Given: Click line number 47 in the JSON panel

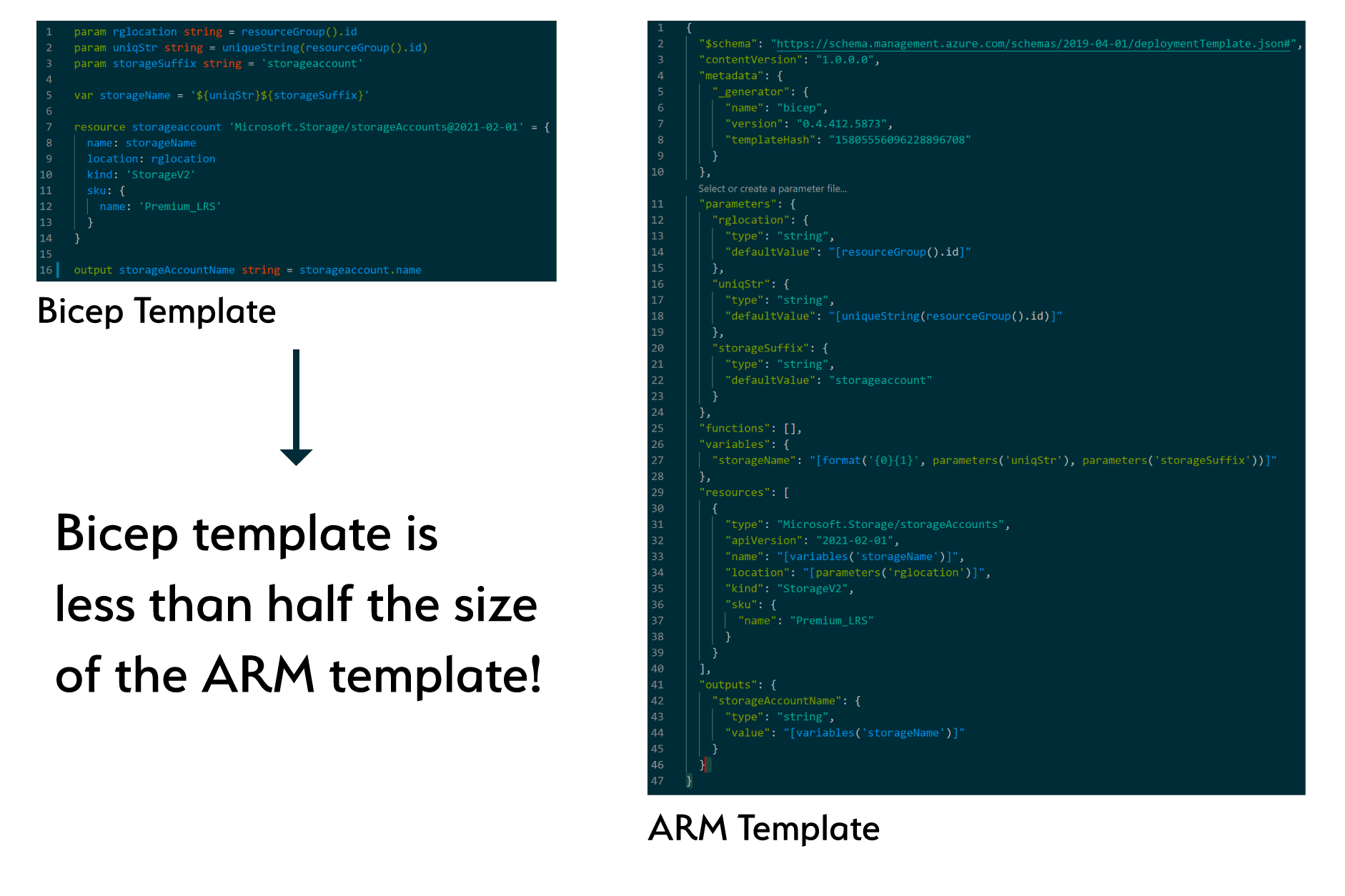Looking at the screenshot, I should pyautogui.click(x=657, y=781).
